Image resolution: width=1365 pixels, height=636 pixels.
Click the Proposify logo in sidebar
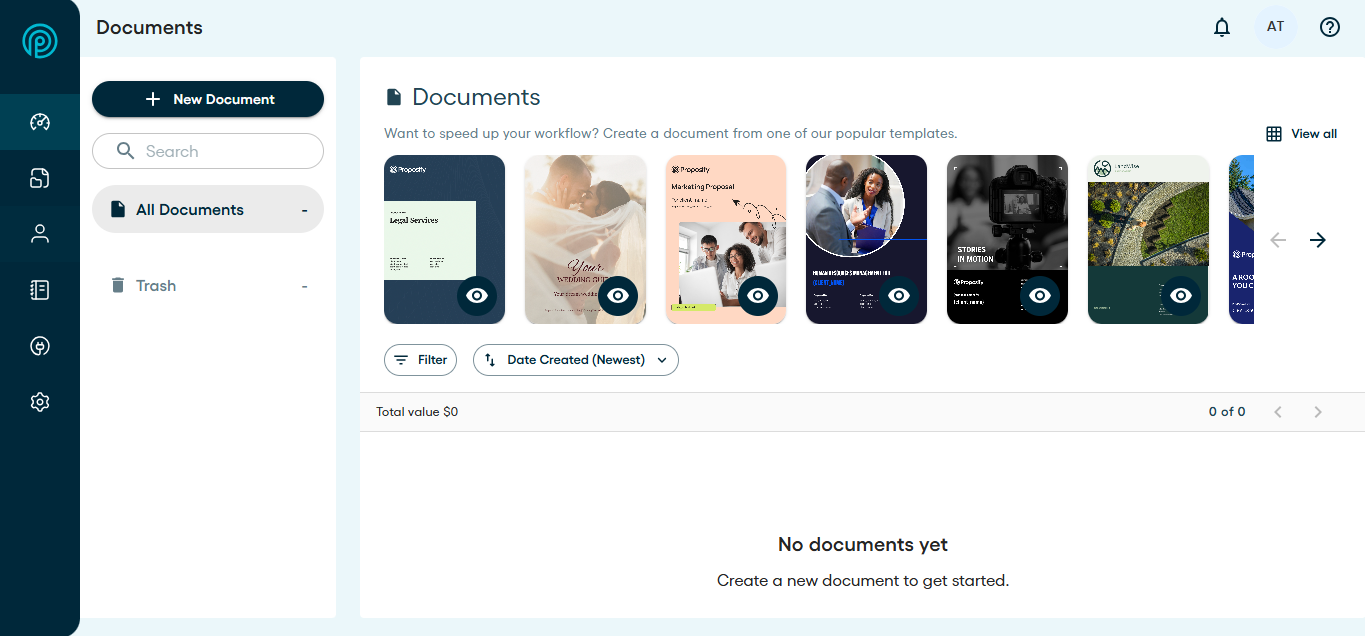pyautogui.click(x=40, y=41)
